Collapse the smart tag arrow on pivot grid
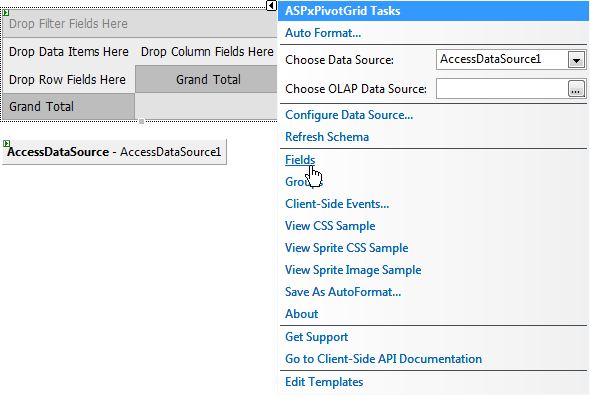Viewport: 590px width, 395px height. coord(271,6)
